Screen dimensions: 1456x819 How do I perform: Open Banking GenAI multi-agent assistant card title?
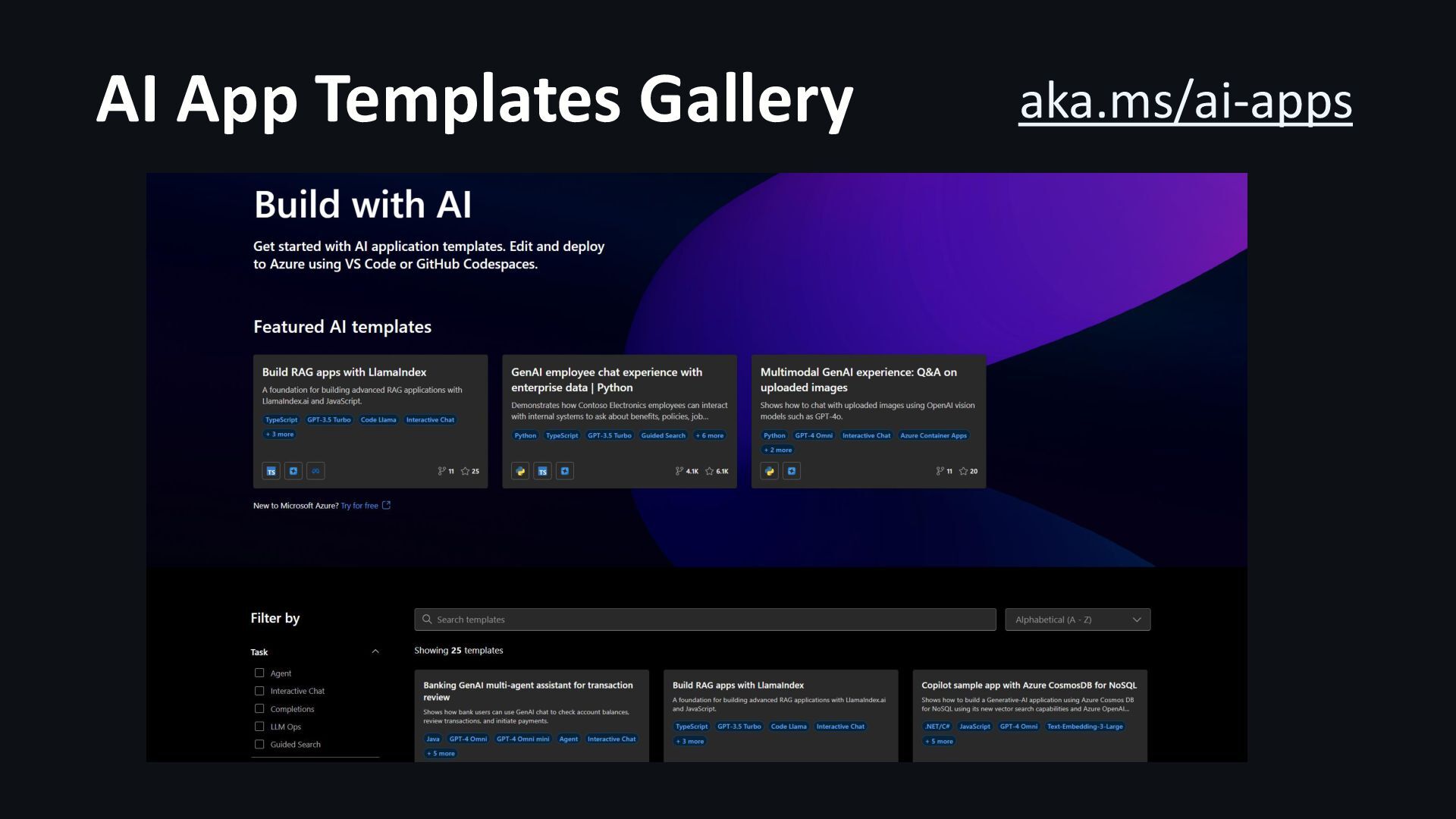(x=528, y=691)
